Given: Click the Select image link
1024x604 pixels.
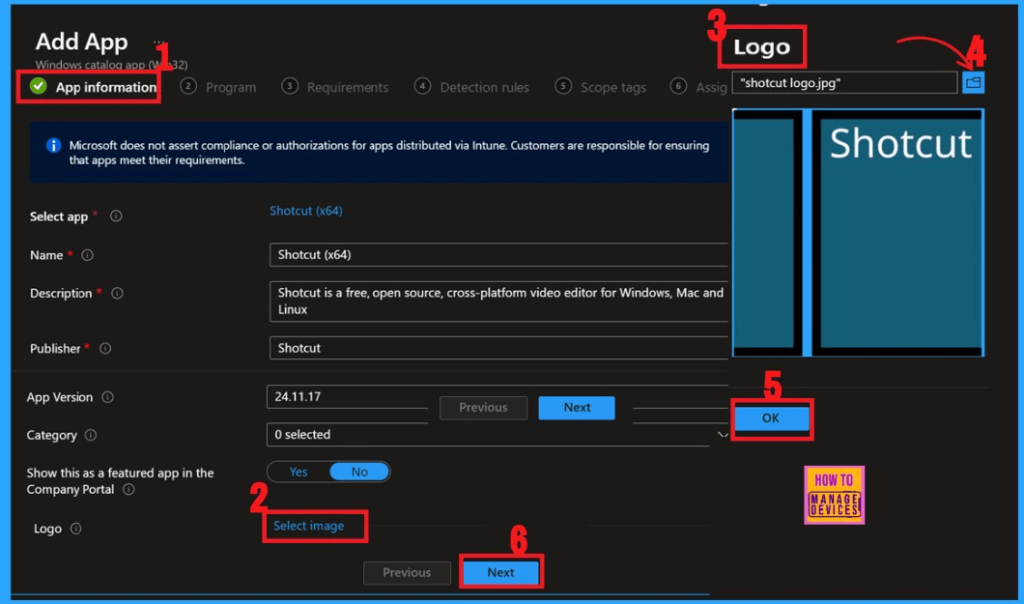Looking at the screenshot, I should (308, 526).
